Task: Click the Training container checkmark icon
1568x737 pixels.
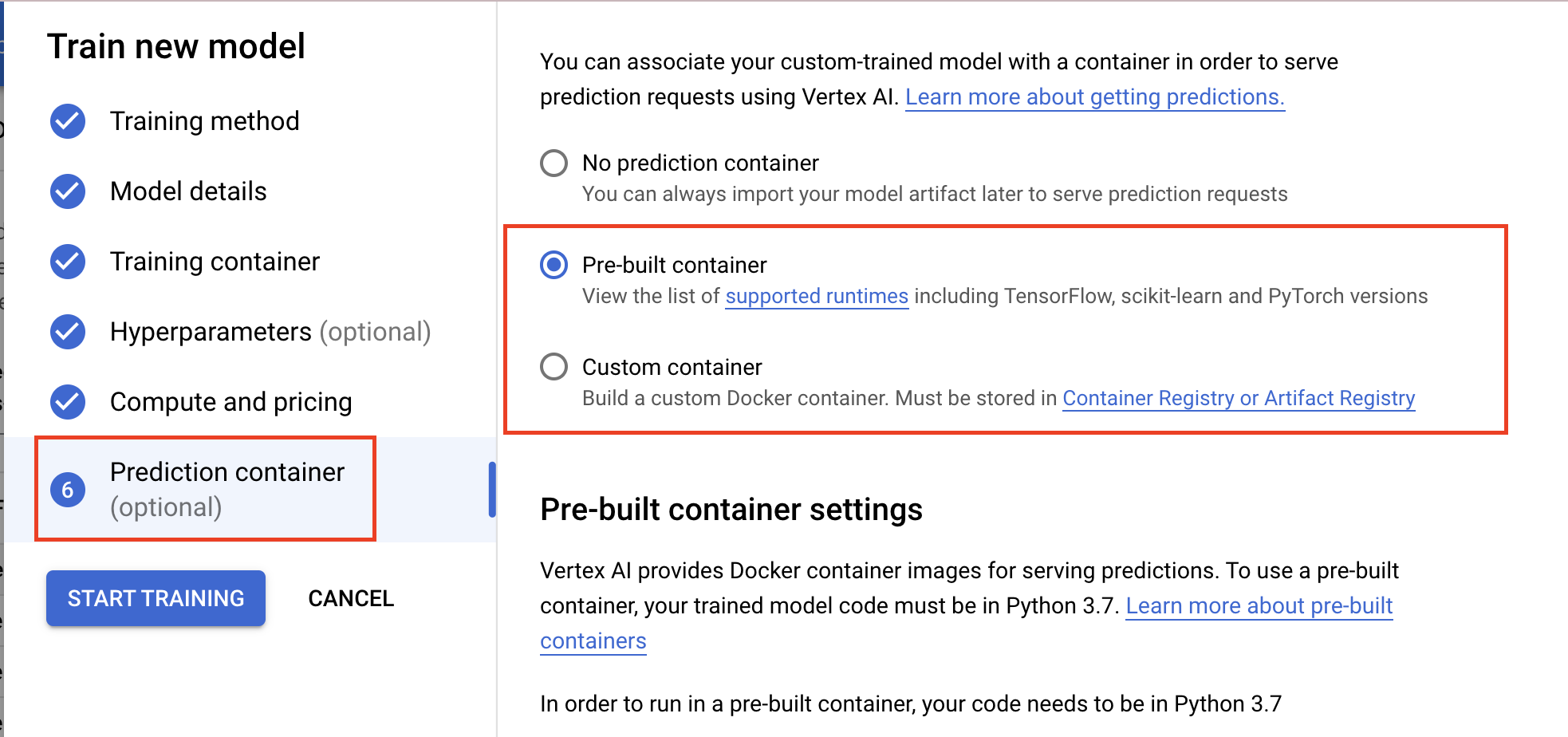Action: 68,262
